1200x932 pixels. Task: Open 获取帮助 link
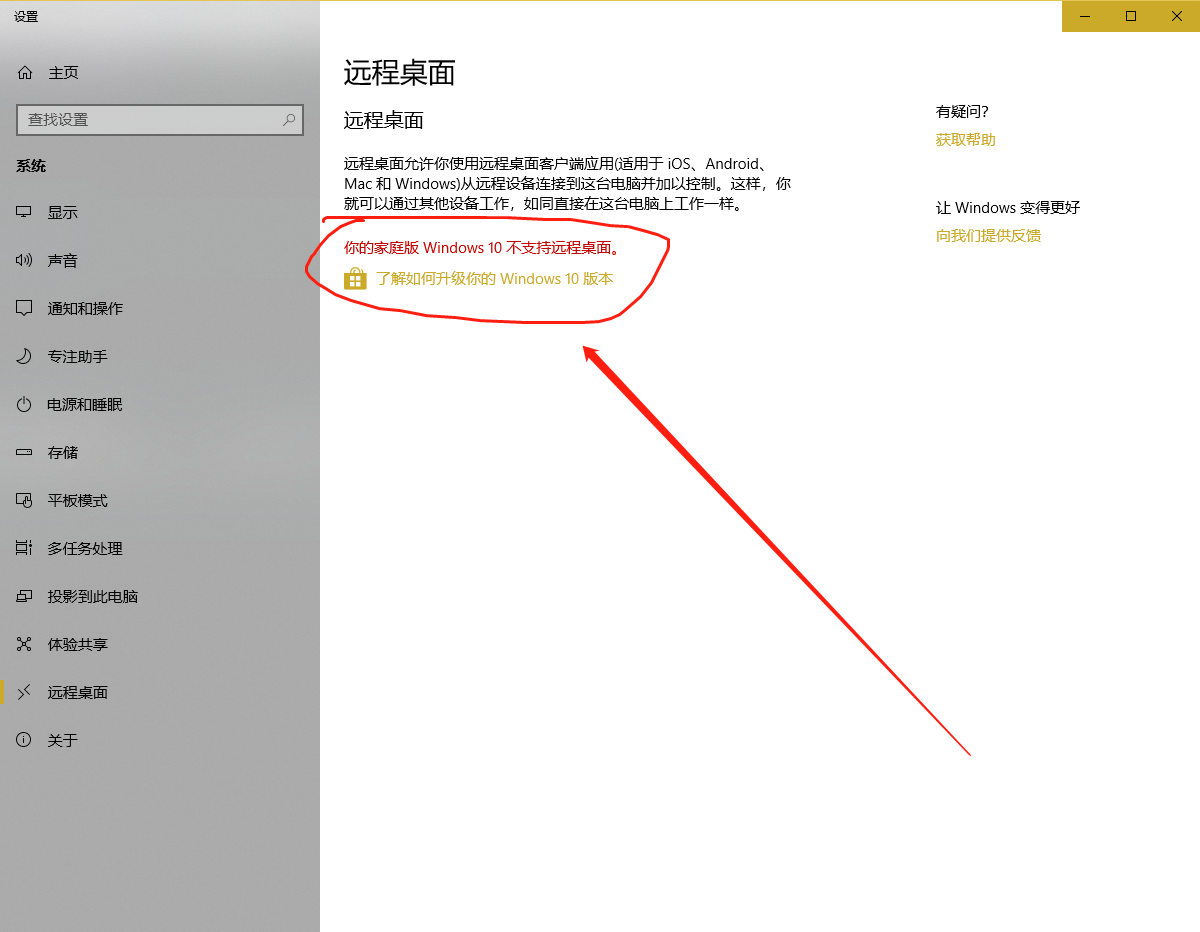[x=966, y=140]
